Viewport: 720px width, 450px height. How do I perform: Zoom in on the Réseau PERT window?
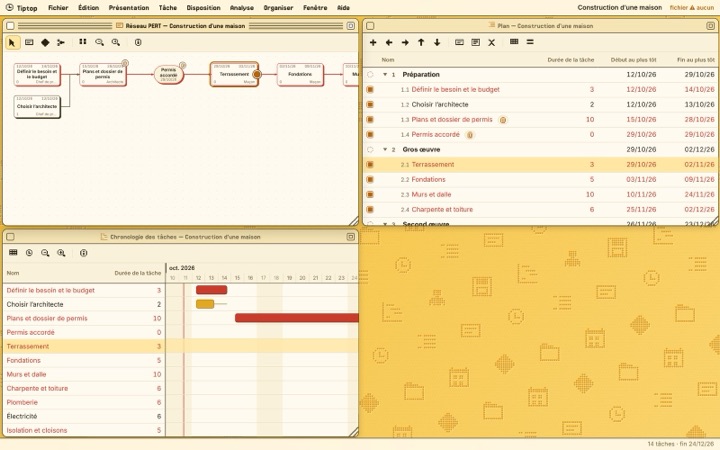[116, 42]
